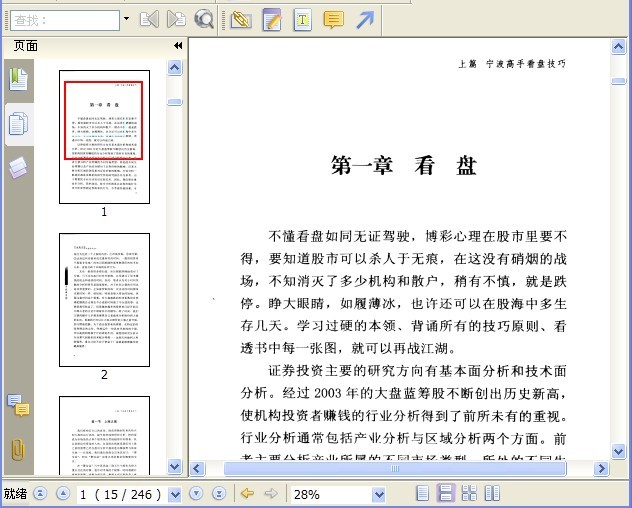Select the pencil note annotation tool

click(x=272, y=19)
